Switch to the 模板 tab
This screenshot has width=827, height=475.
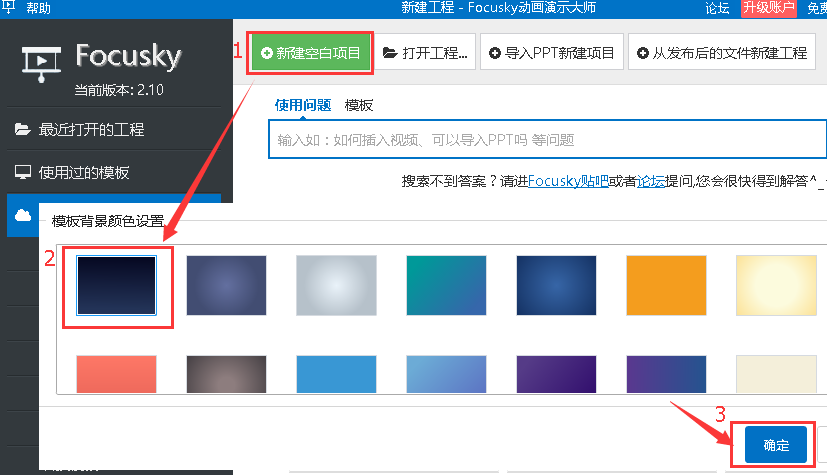359,105
